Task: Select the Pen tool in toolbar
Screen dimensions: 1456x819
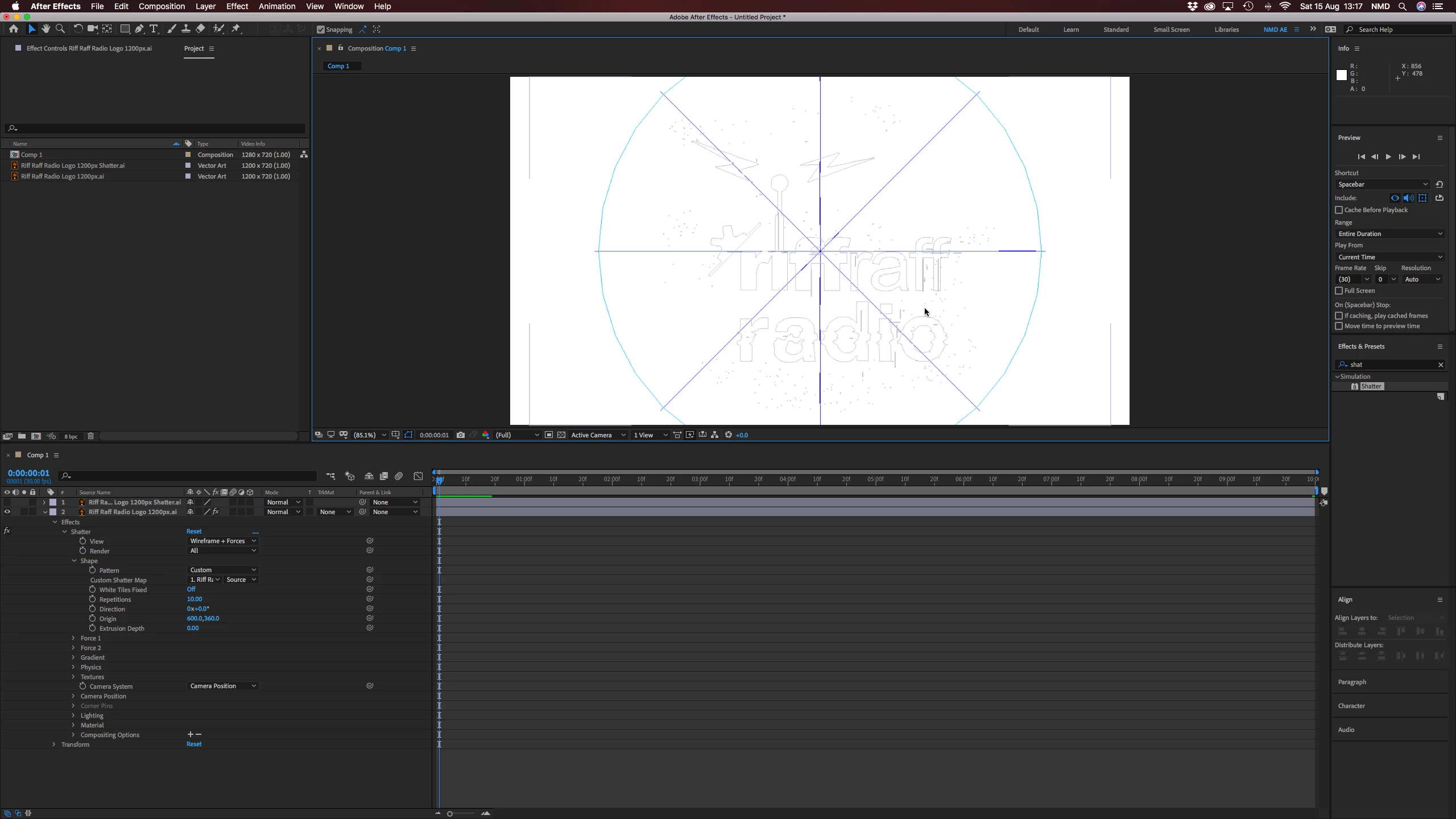Action: (x=139, y=29)
